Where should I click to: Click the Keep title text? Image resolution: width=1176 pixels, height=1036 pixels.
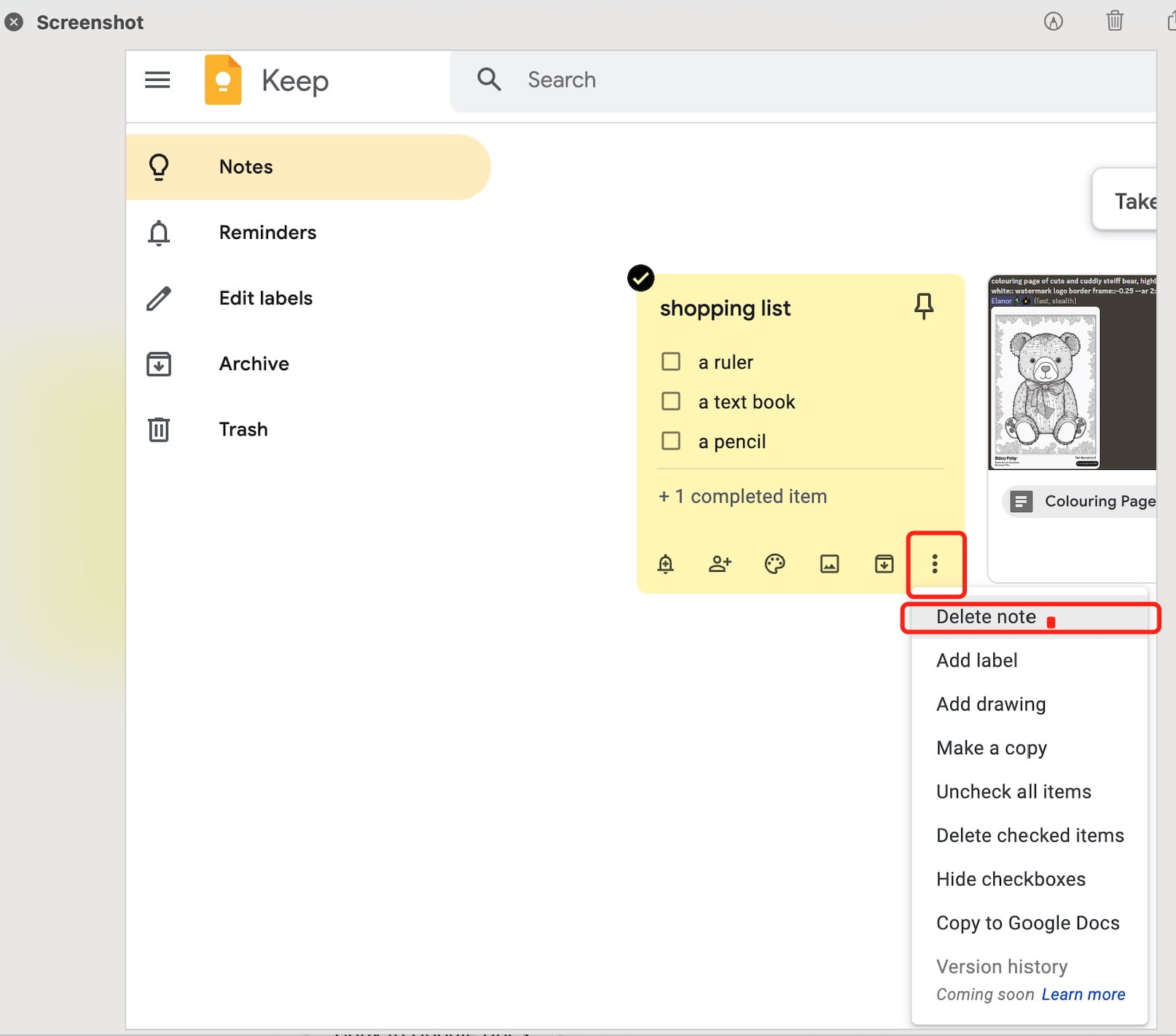(295, 81)
